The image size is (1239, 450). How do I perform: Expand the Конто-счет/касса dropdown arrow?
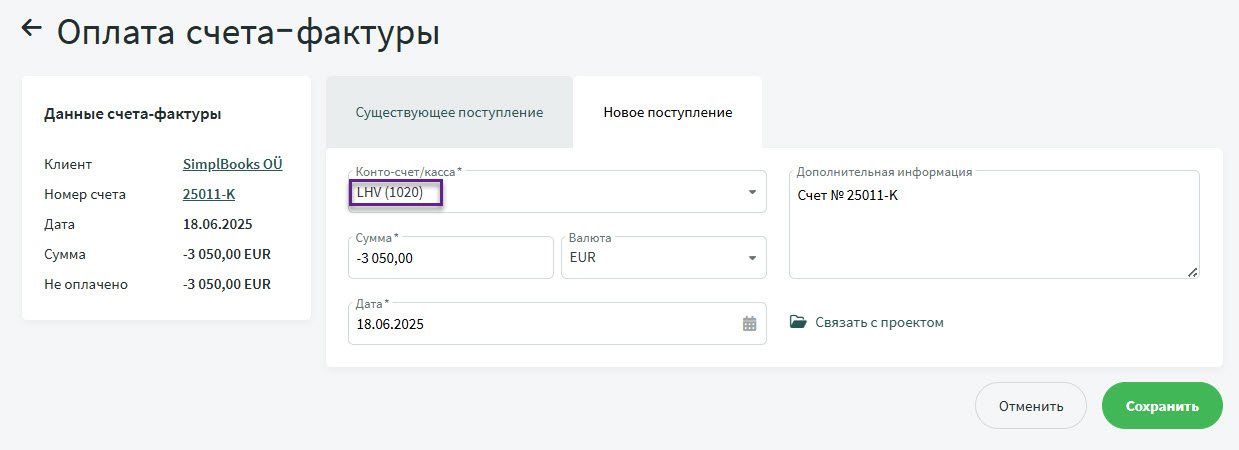[752, 192]
